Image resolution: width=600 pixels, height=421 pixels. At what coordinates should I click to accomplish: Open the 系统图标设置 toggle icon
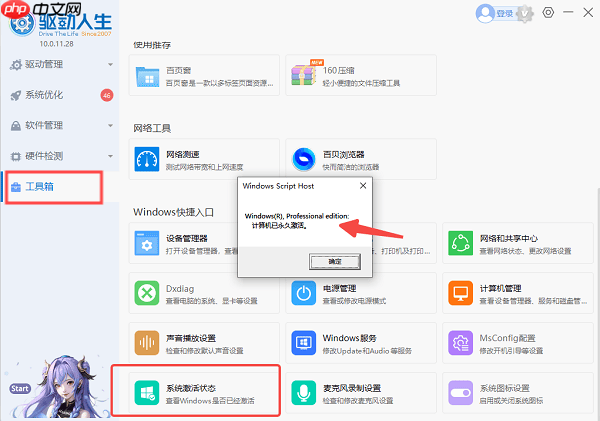point(460,392)
